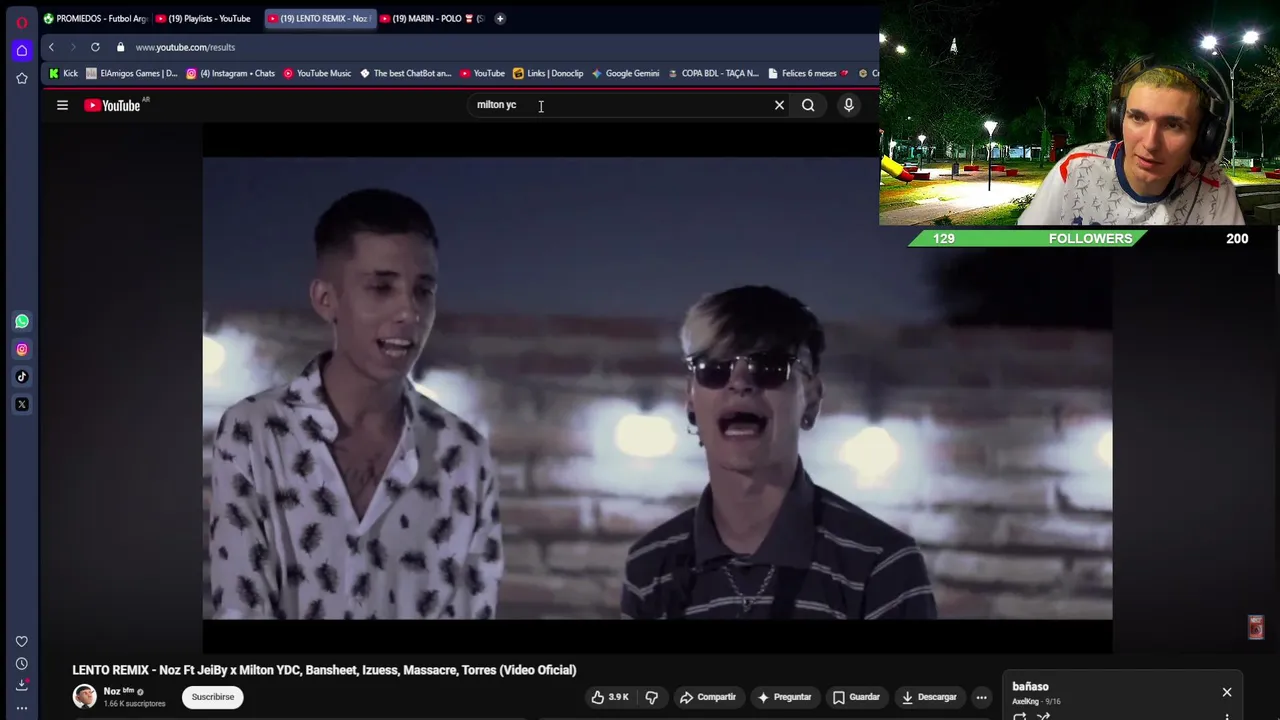Open the YouTube Music bookmark

(317, 73)
